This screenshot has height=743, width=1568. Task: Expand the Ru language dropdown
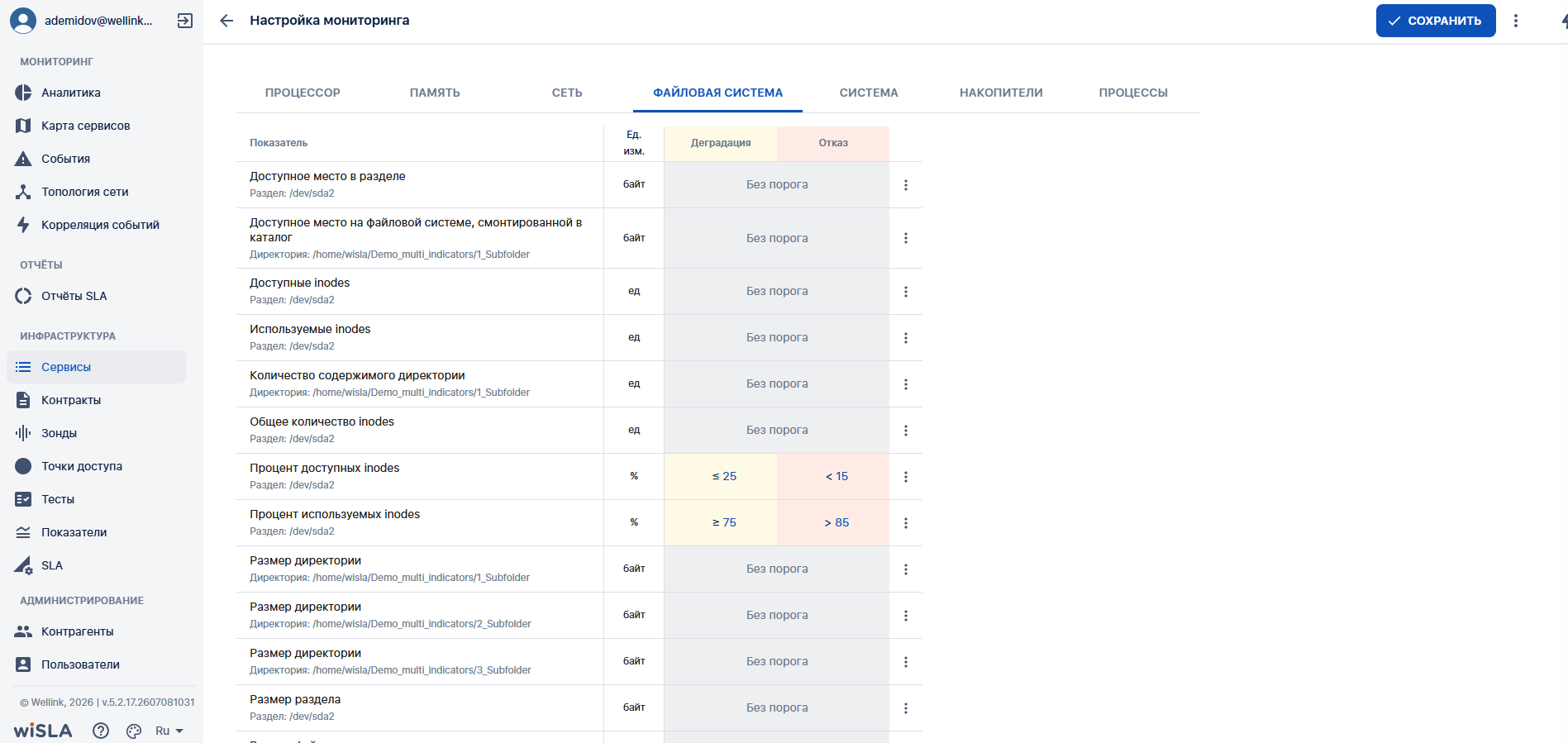169,731
